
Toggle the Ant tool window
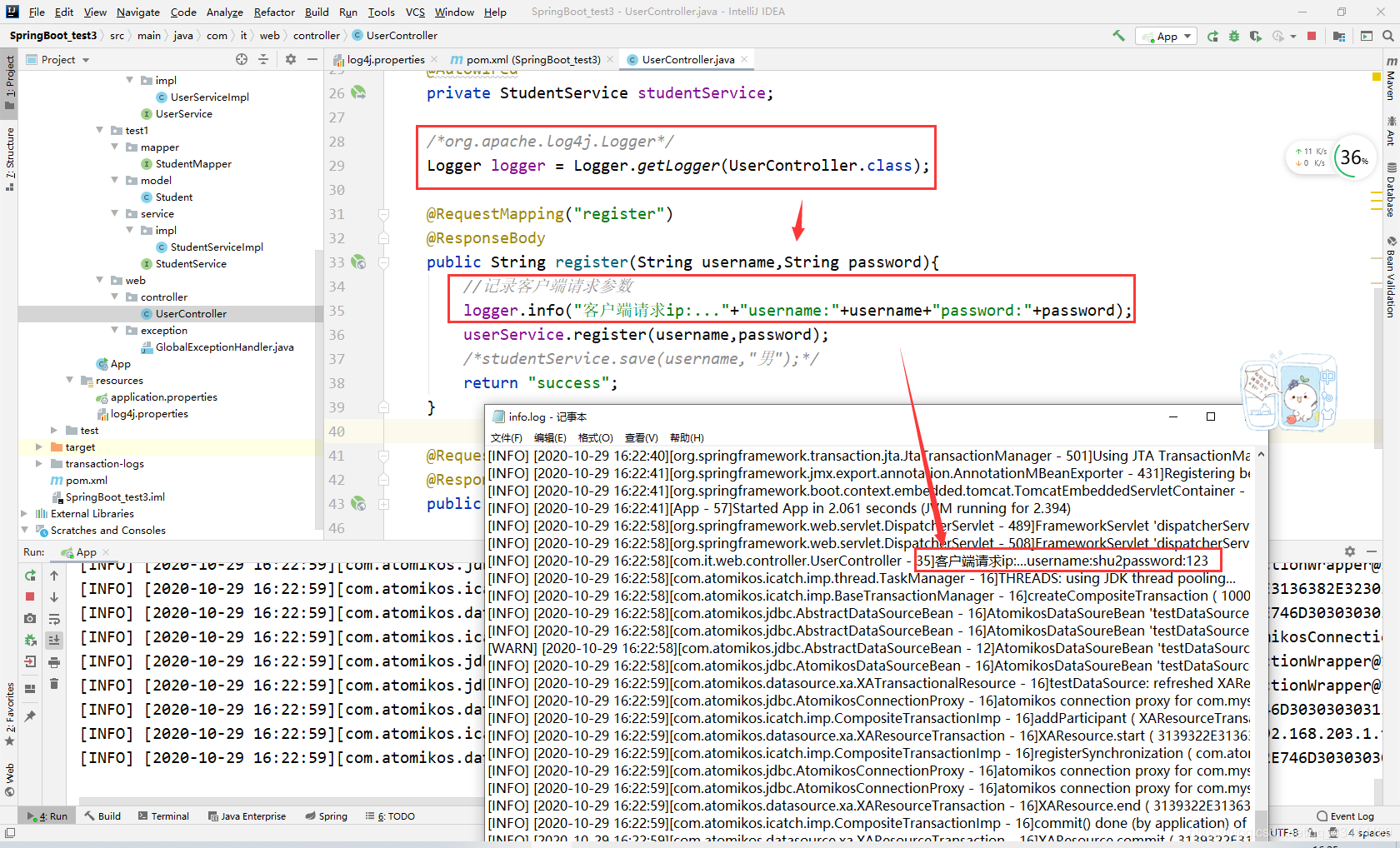tap(1391, 132)
